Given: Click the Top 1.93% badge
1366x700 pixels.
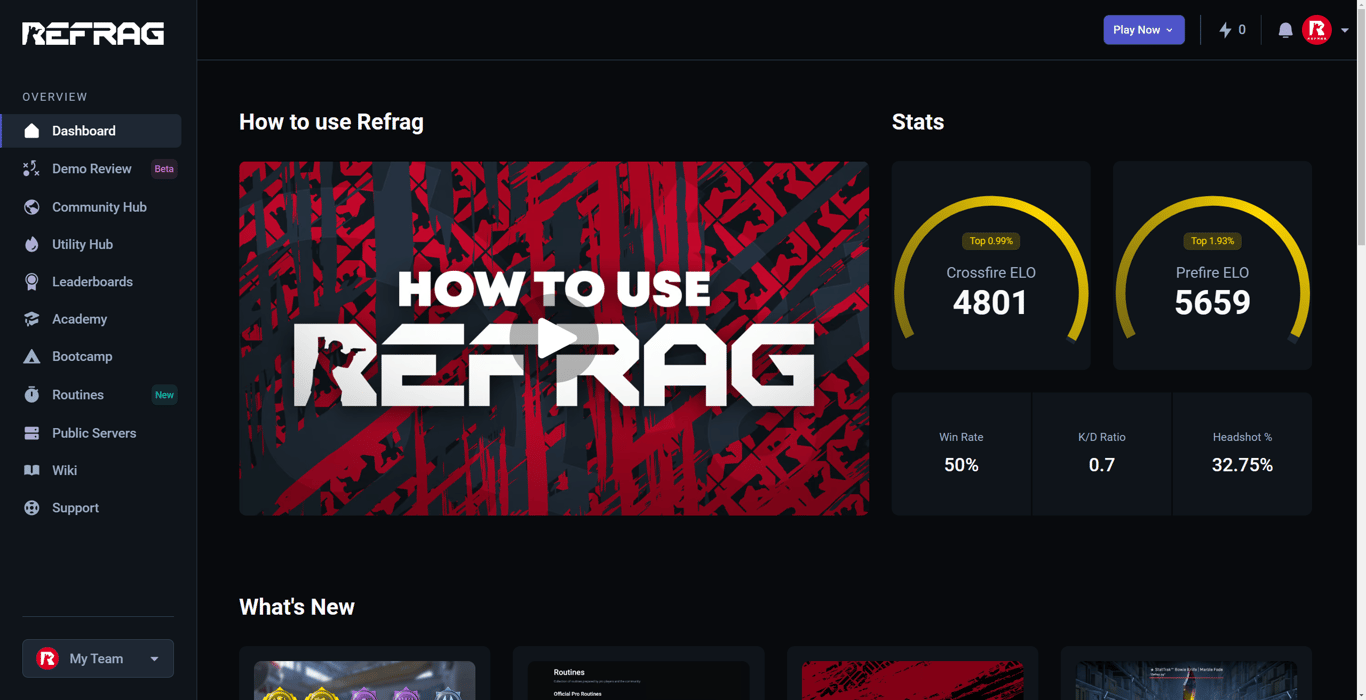Looking at the screenshot, I should click(x=1212, y=241).
